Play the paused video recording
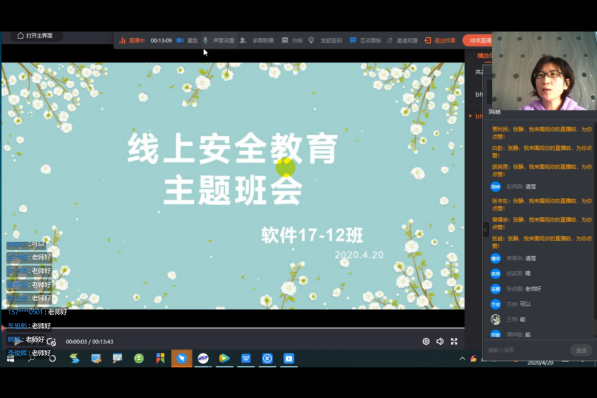The image size is (597, 398). (x=18, y=342)
